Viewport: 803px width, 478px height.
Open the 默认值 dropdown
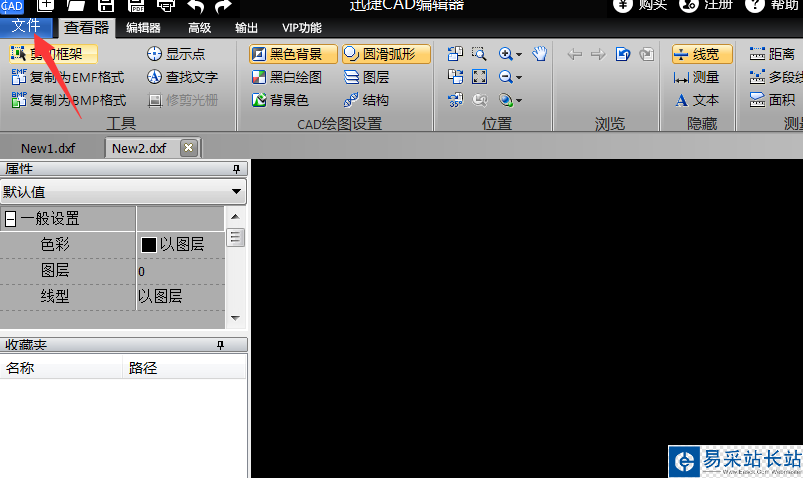click(x=123, y=192)
